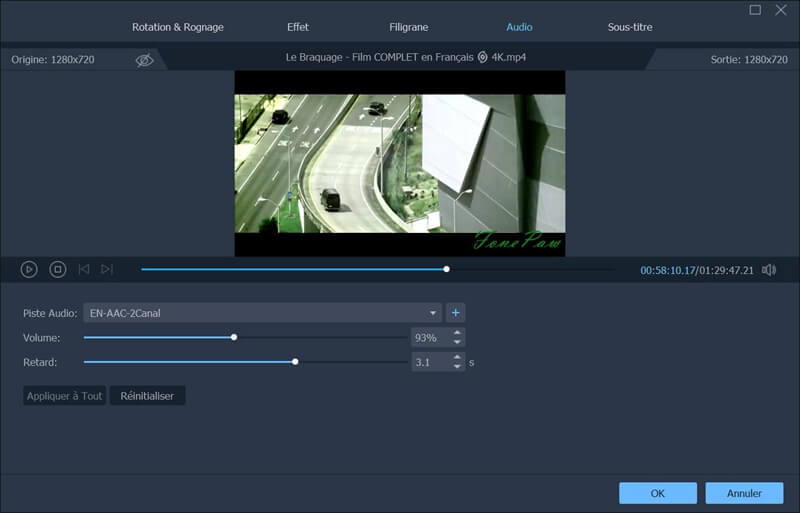
Task: Jump to previous frame button
Action: coord(84,269)
